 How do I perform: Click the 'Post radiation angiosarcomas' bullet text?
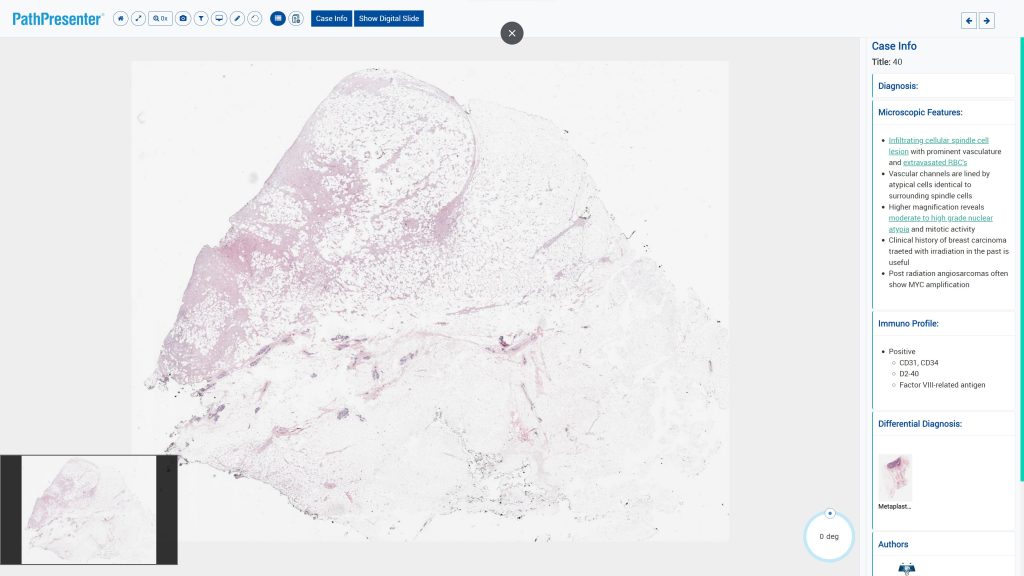948,280
